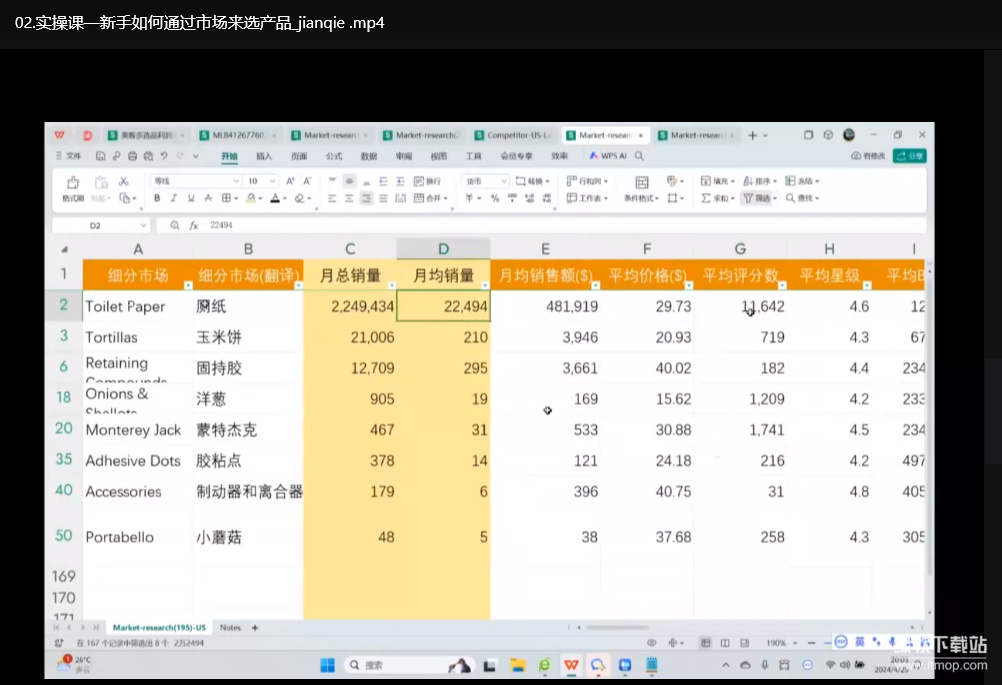Toggle underline U formatting
The image size is (1002, 685).
tap(192, 198)
